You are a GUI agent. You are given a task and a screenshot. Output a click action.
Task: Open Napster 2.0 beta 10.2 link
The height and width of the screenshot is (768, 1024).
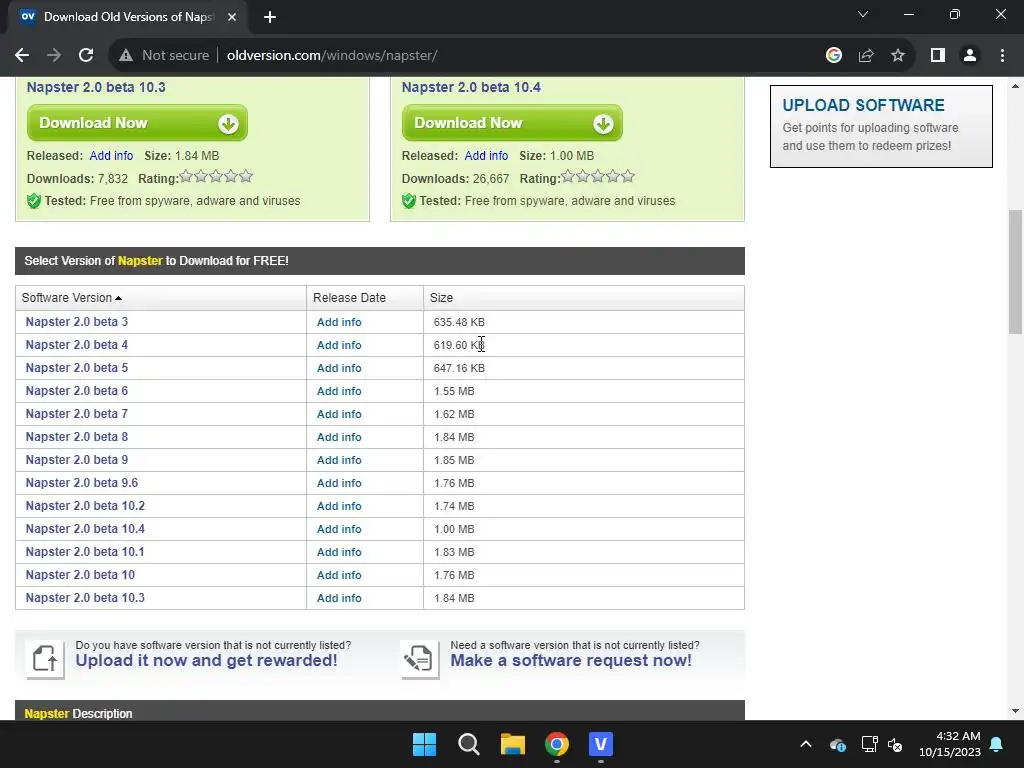(85, 506)
